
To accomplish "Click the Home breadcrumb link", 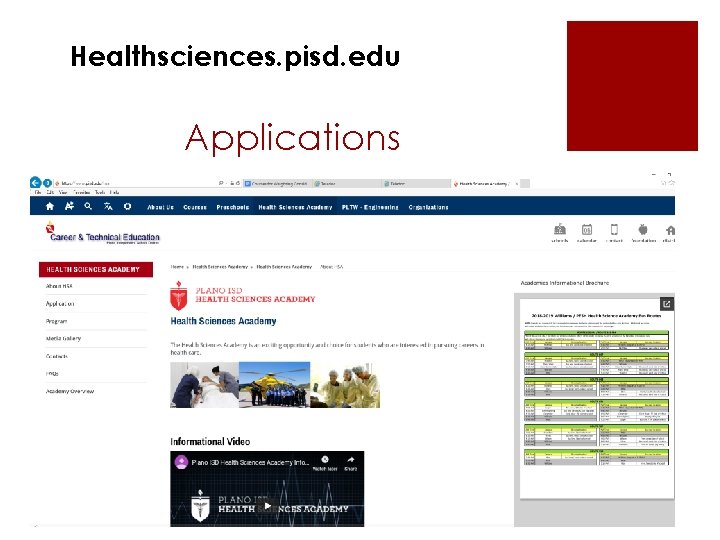I will click(177, 266).
